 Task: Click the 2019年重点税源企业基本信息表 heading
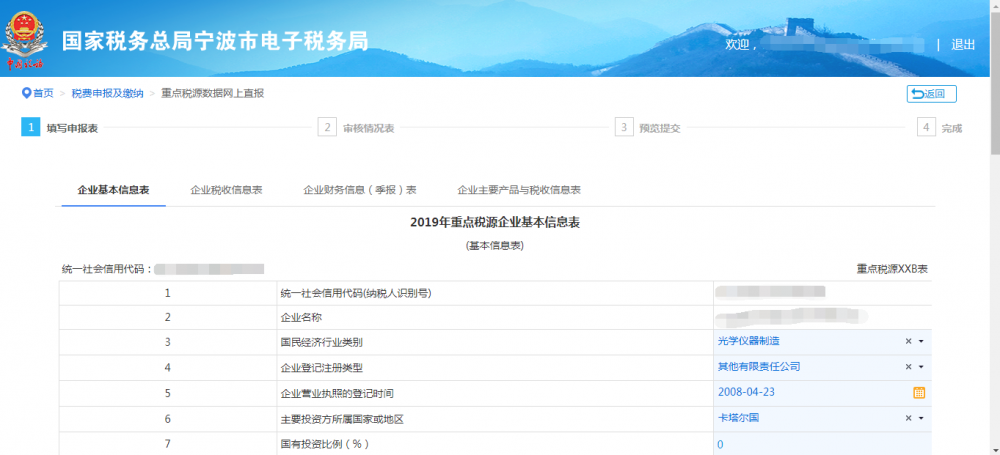coord(495,222)
